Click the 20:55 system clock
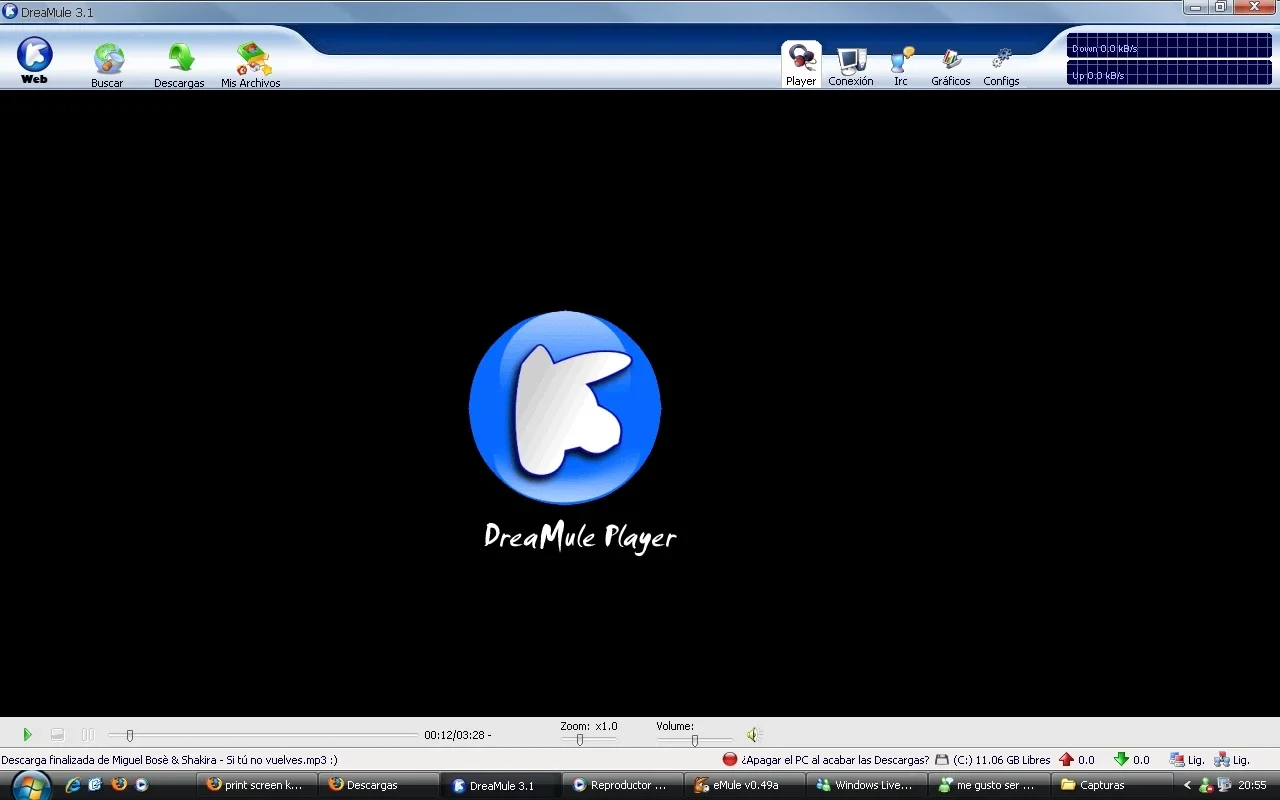 coord(1252,785)
